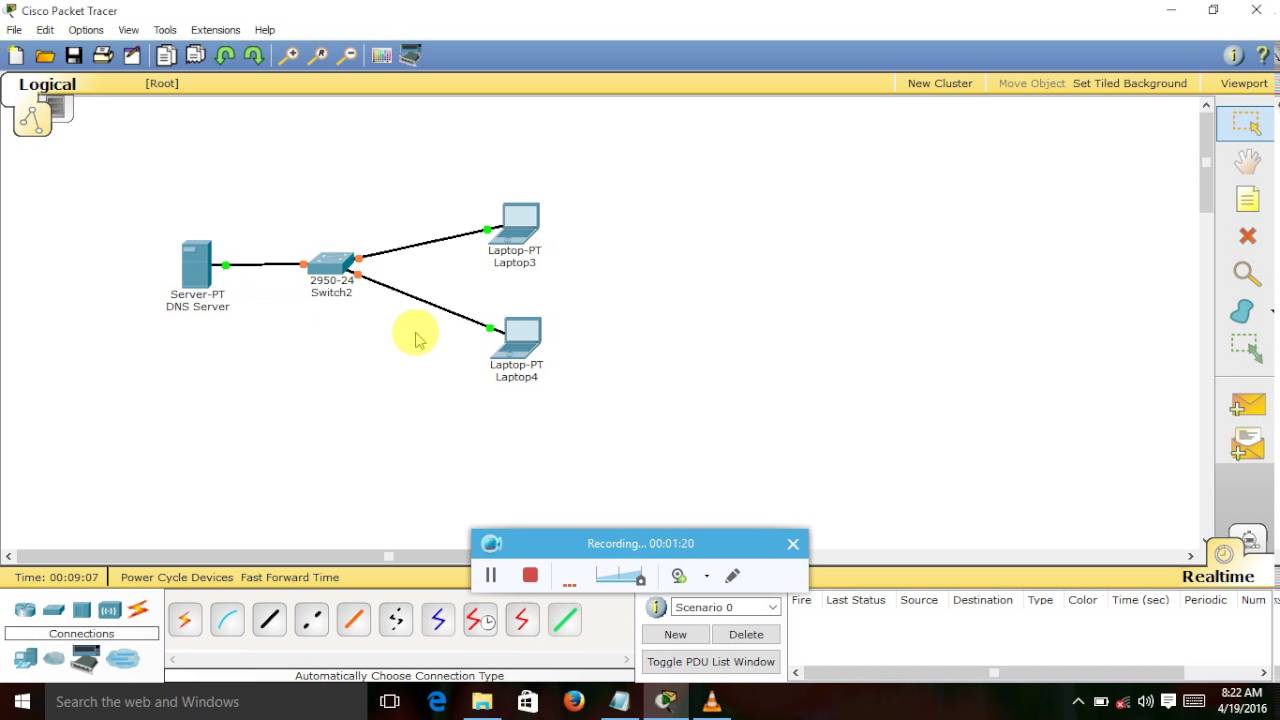This screenshot has height=720, width=1280.
Task: Click the New scenario button
Action: coord(675,634)
